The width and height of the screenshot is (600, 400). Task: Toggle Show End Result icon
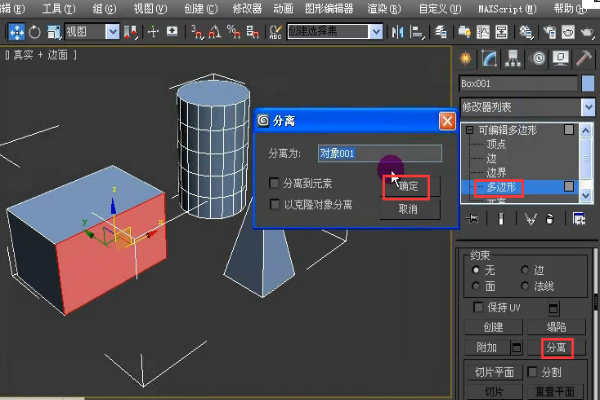click(501, 219)
